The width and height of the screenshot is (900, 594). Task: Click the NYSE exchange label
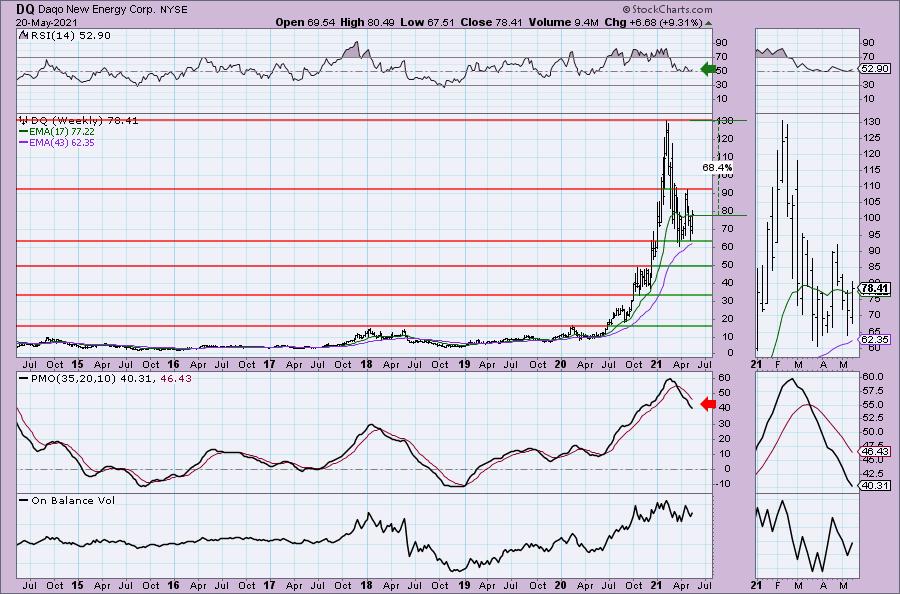(172, 10)
